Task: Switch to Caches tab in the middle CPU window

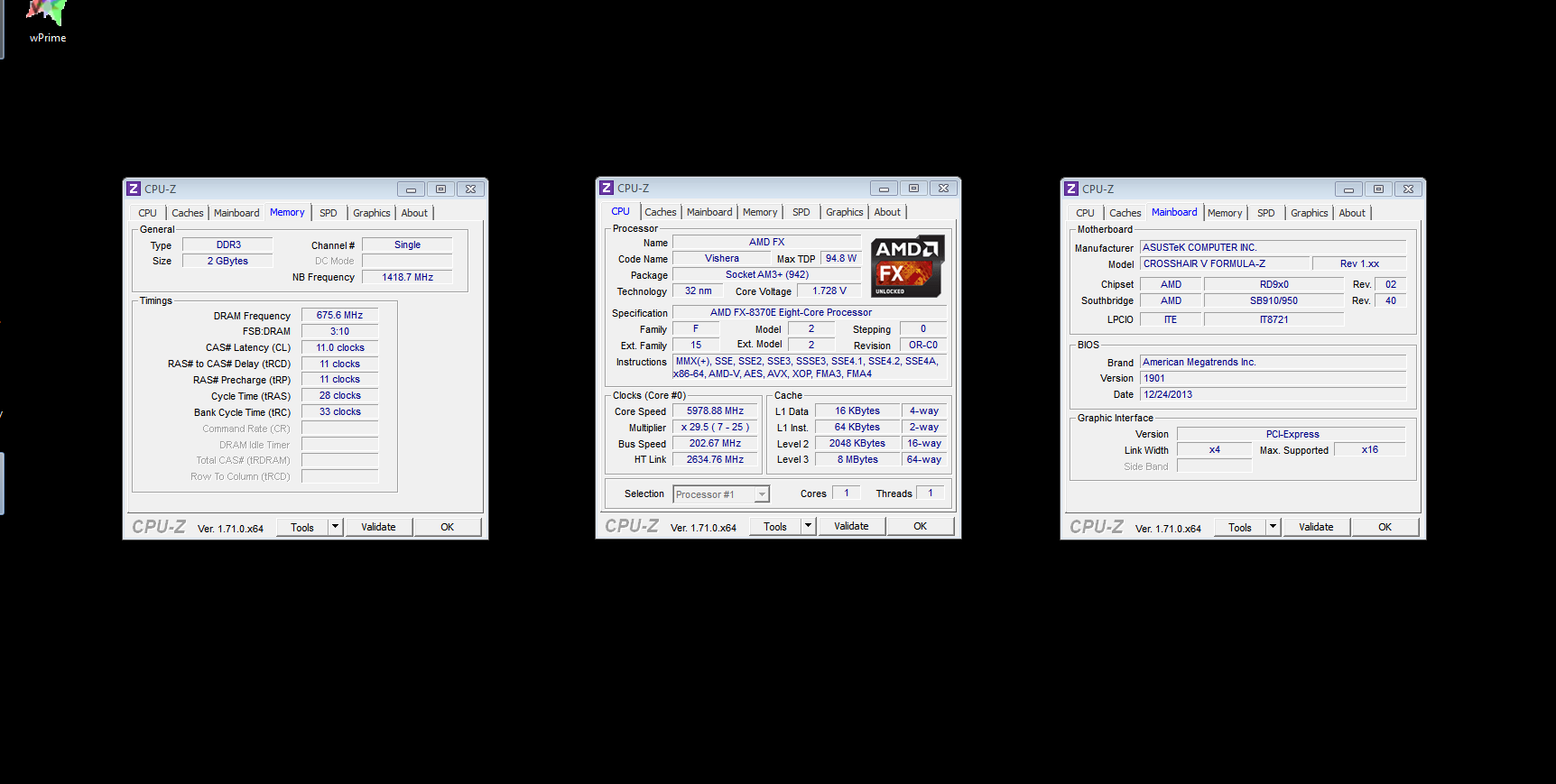Action: (661, 212)
